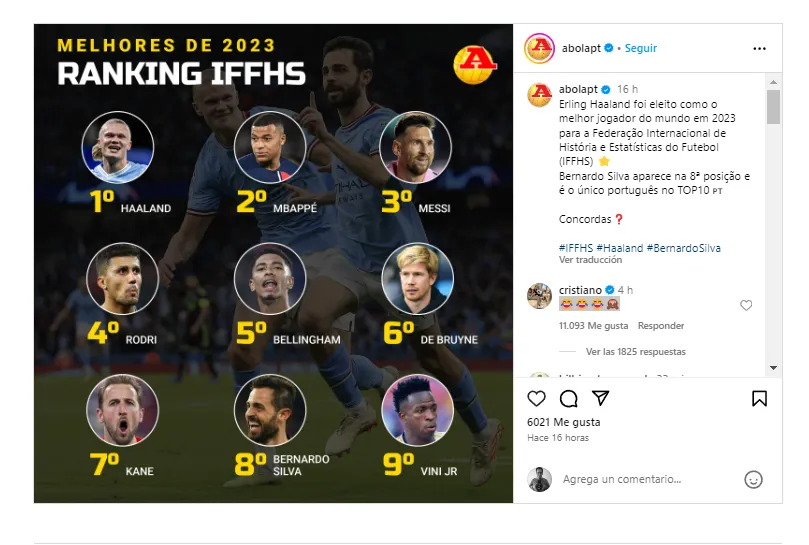Click cristiano's avatar in the comments
The image size is (809, 545).
[540, 296]
